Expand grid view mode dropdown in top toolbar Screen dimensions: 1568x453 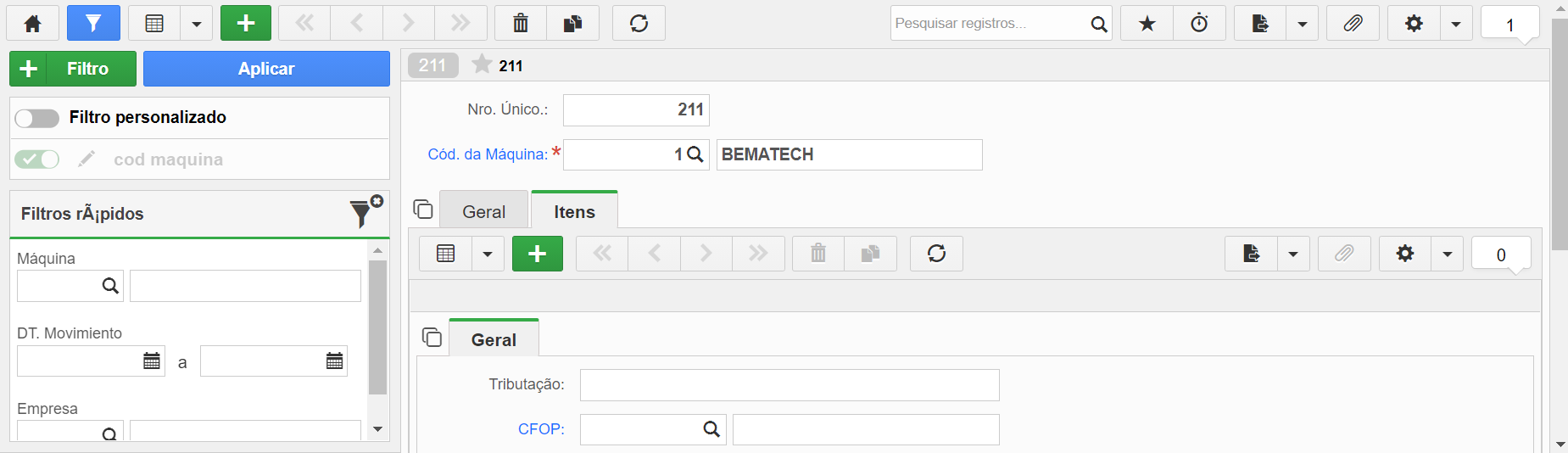[x=197, y=24]
